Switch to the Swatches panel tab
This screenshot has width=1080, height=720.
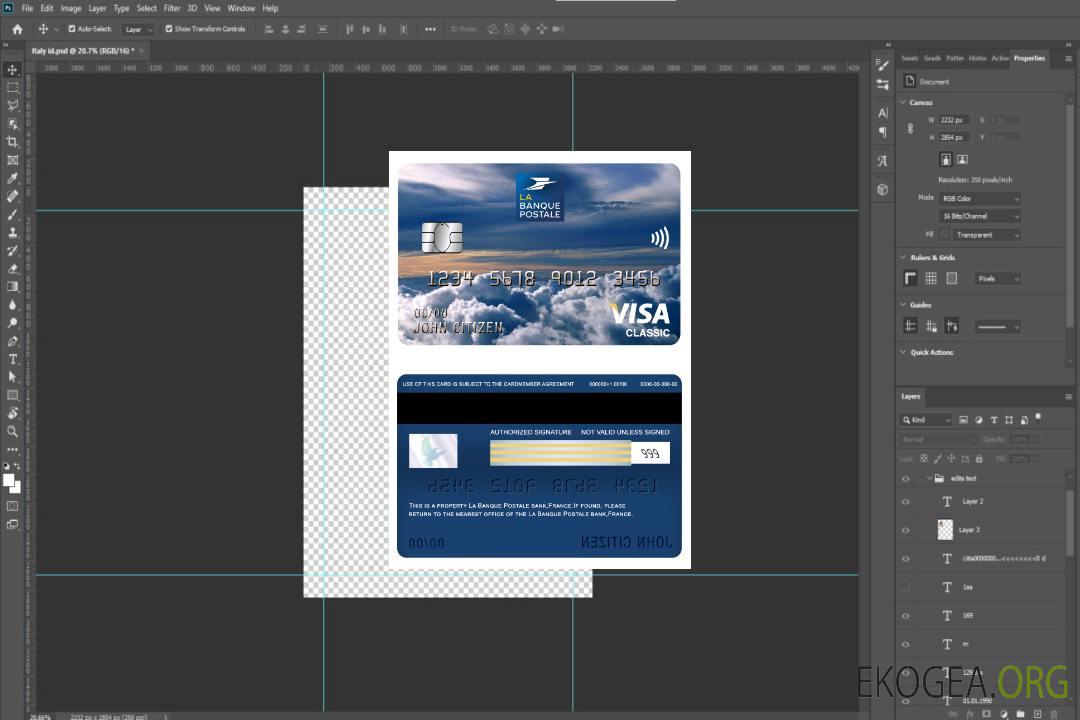(x=909, y=59)
